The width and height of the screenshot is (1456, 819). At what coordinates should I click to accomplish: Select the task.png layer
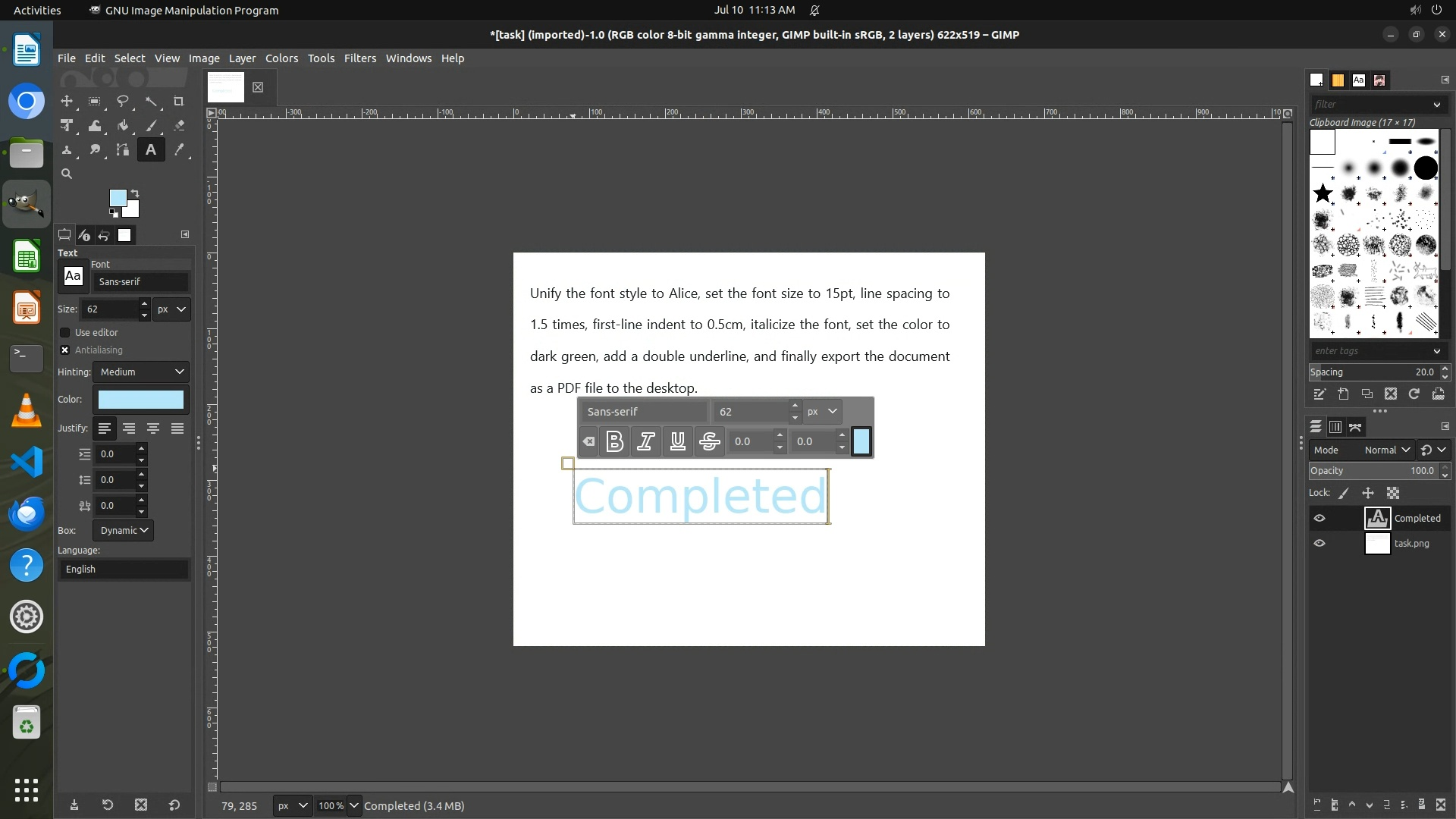click(x=1410, y=543)
